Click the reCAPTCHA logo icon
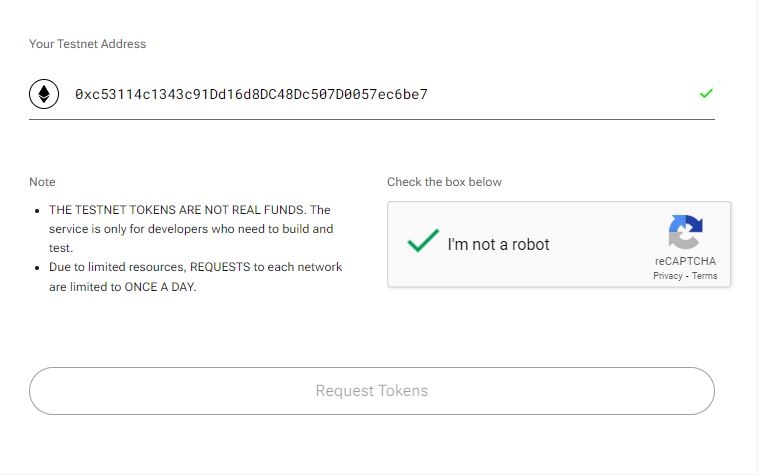This screenshot has height=475, width=758. coord(685,233)
